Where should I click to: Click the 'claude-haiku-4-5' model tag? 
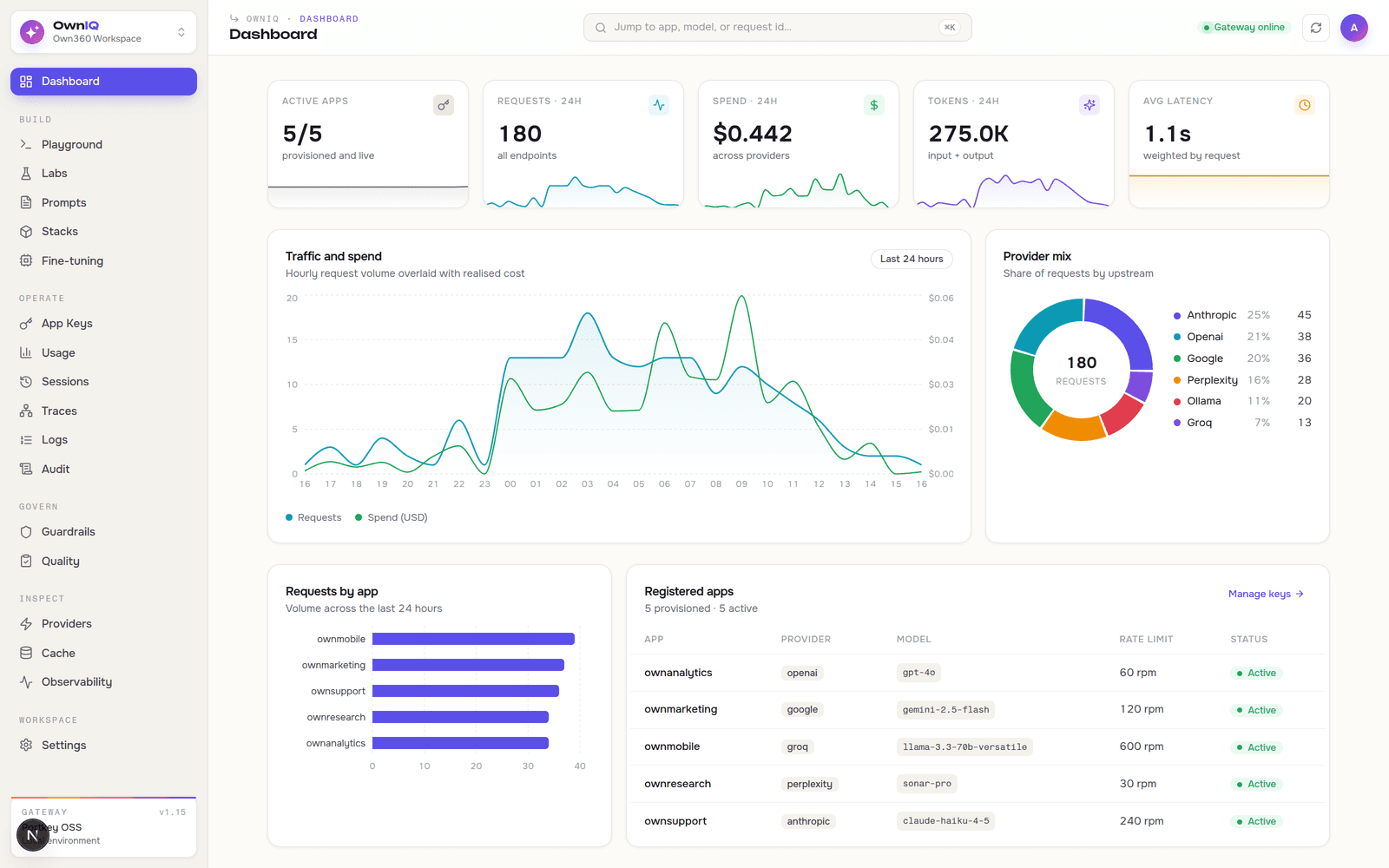pos(945,821)
